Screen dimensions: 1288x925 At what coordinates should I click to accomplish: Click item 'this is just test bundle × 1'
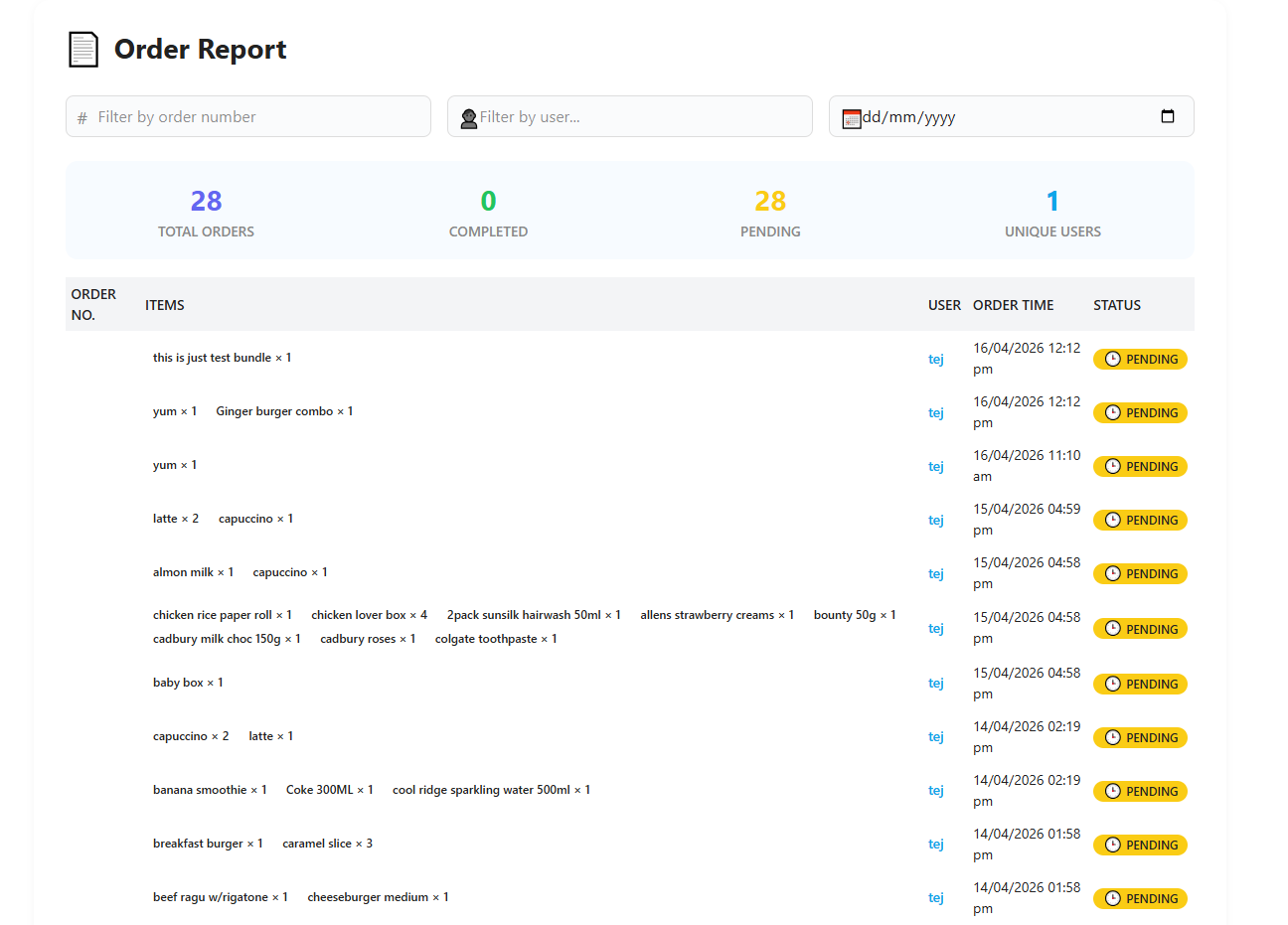(223, 358)
